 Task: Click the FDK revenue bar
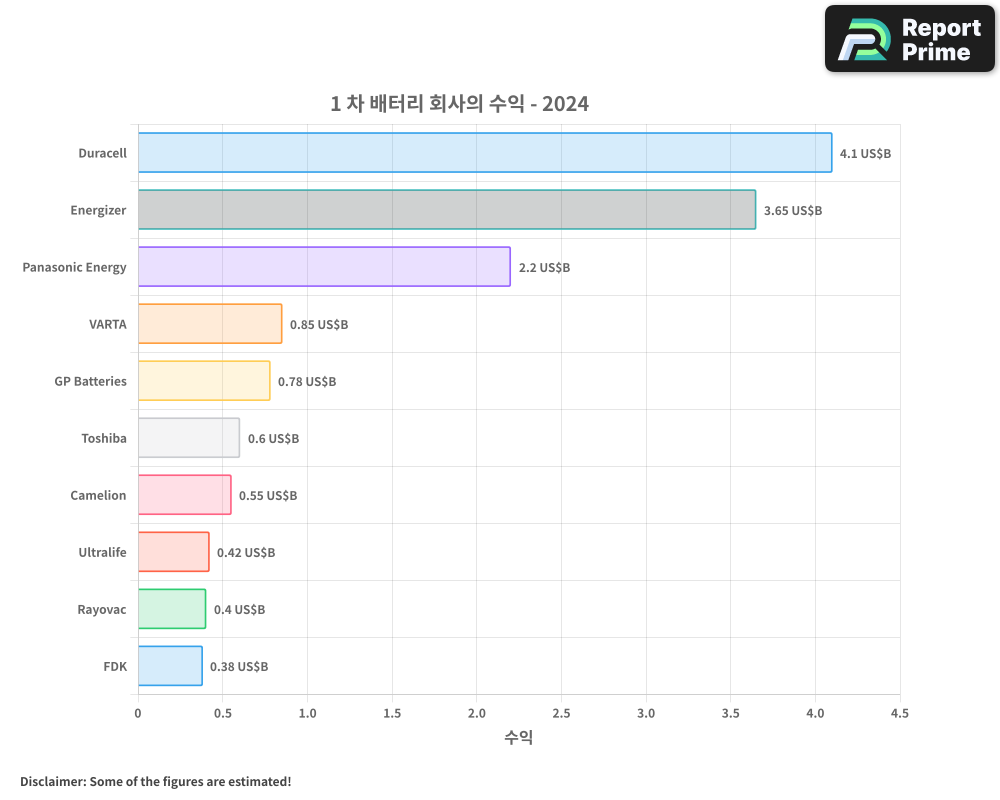170,666
